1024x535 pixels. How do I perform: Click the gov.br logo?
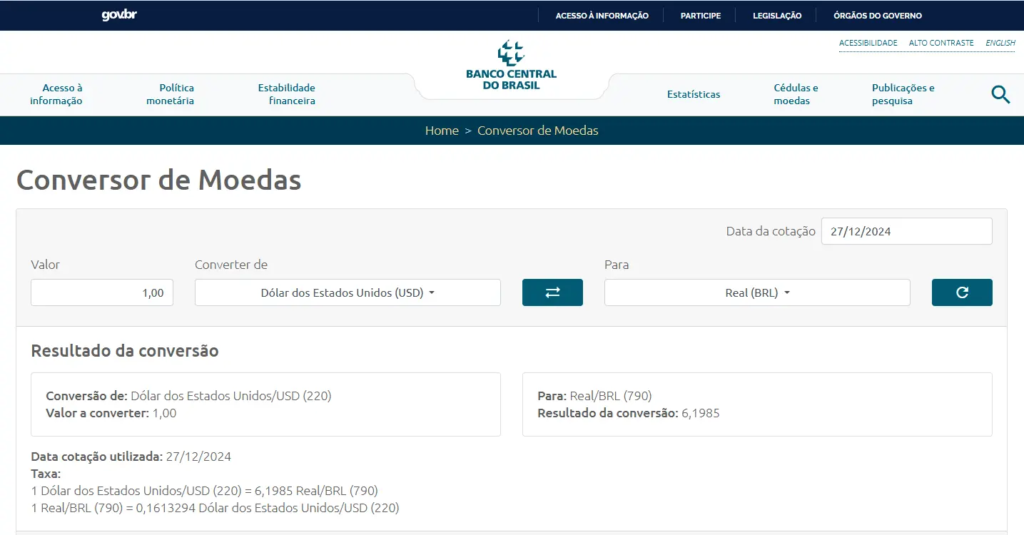pos(119,15)
